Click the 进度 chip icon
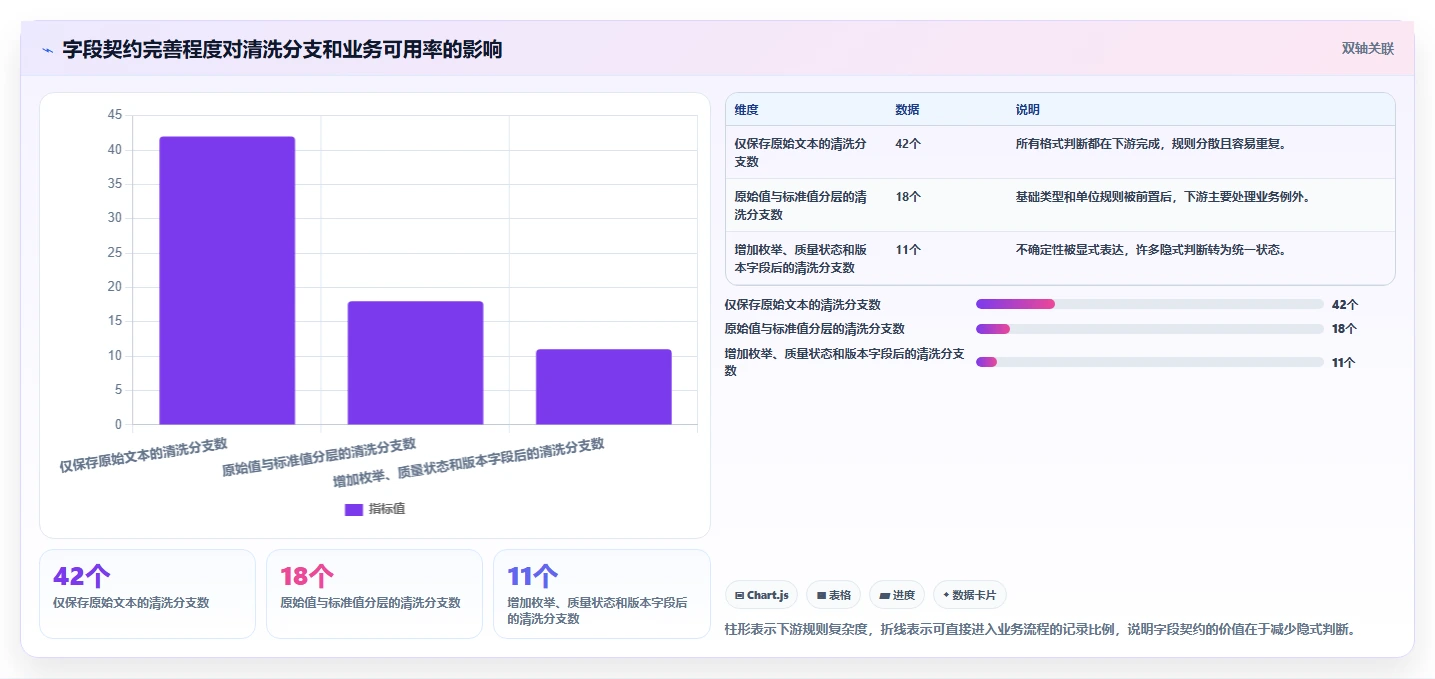The image size is (1435, 679). (x=884, y=596)
